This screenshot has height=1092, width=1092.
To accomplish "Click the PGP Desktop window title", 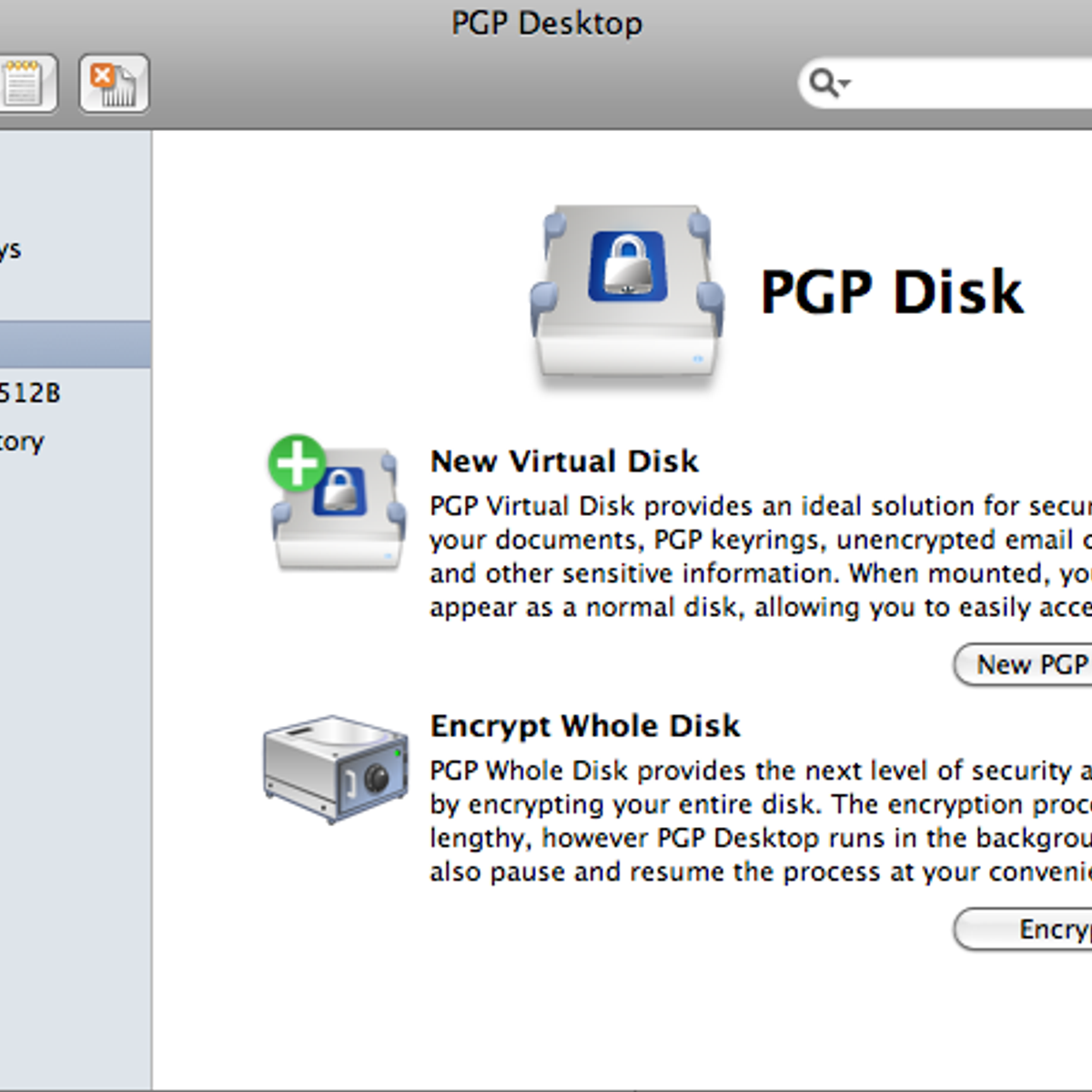I will tap(546, 23).
